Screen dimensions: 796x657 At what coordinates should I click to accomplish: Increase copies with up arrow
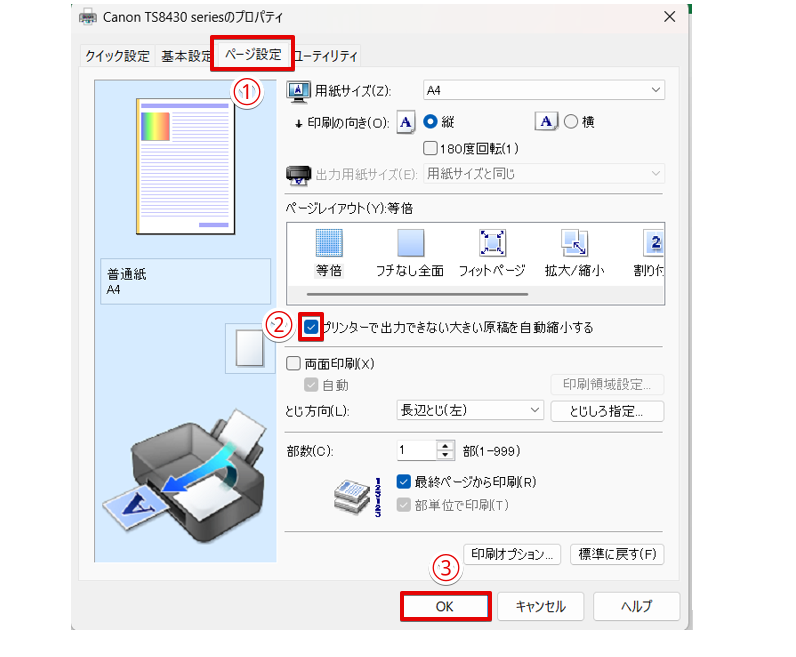pos(445,446)
